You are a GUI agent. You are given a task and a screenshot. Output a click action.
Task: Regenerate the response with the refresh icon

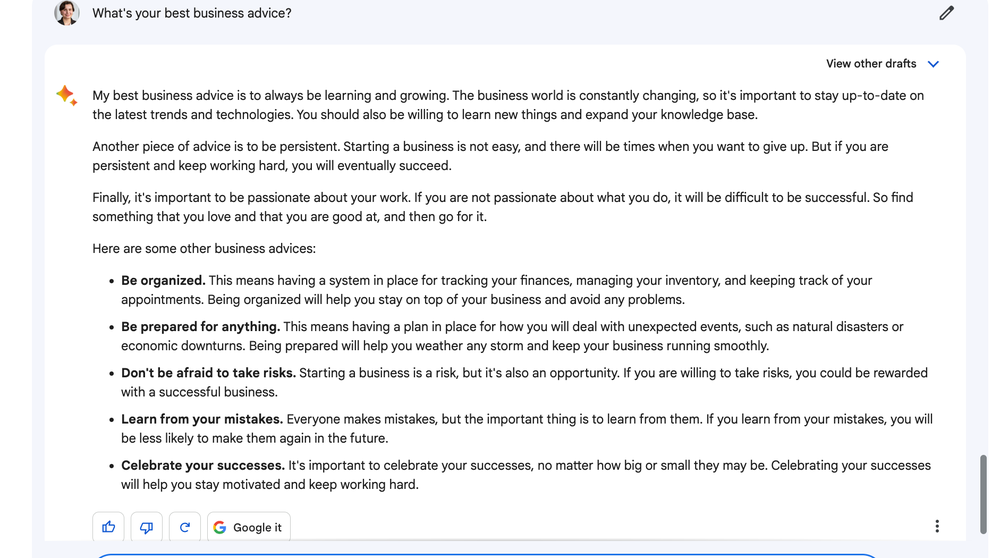tap(184, 527)
